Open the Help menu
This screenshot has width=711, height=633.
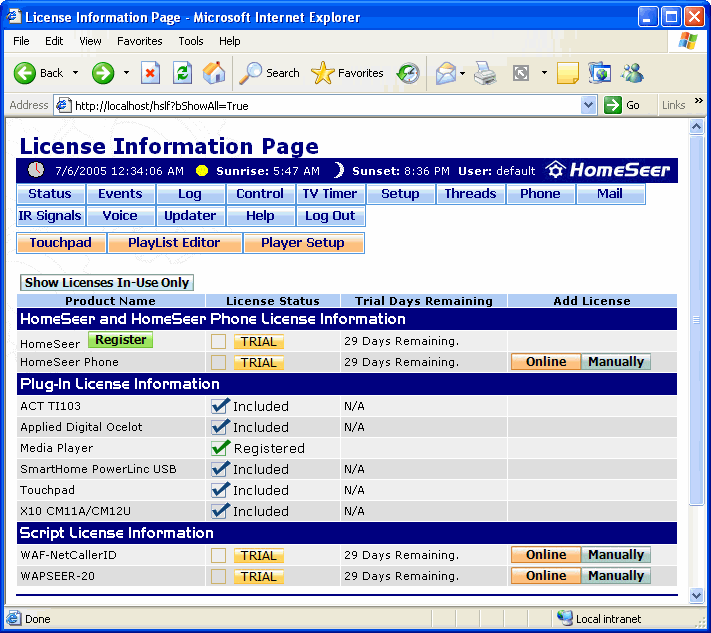[x=229, y=41]
